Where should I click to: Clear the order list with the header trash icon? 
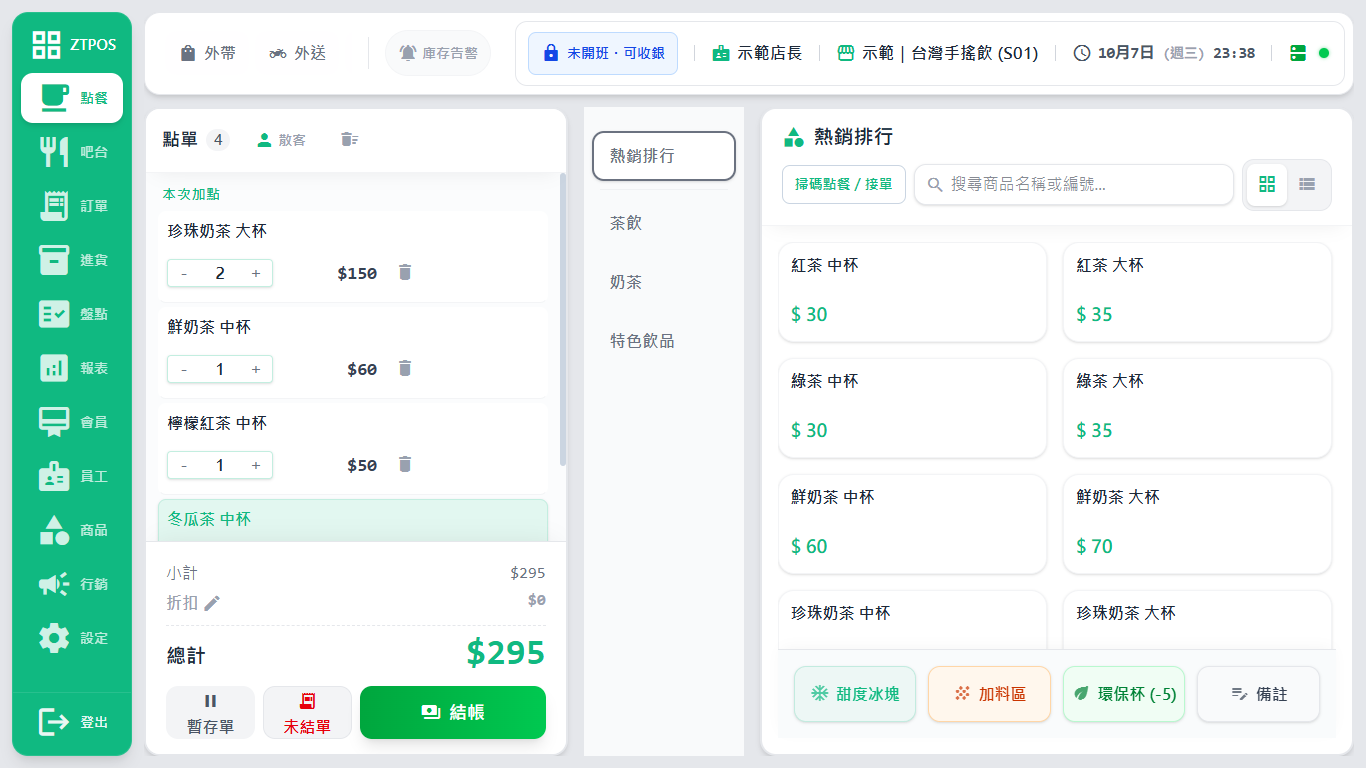[349, 140]
